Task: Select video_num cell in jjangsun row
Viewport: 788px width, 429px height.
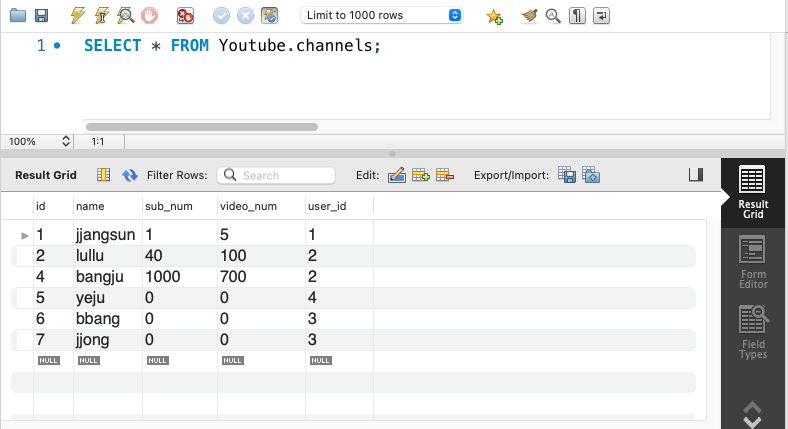Action: 261,235
